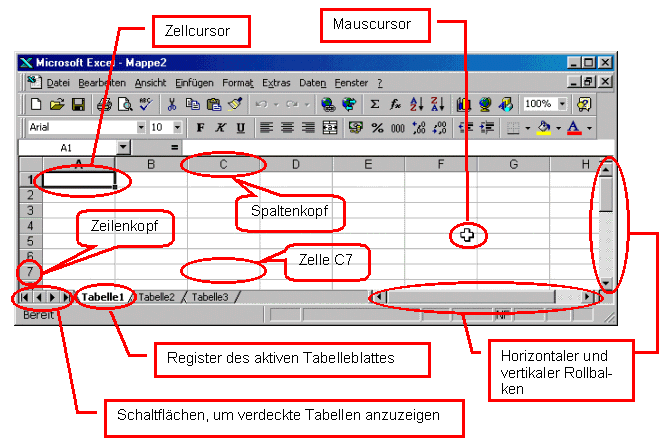Launch the Chart Wizard icon
This screenshot has height=442, width=665.
tap(464, 104)
